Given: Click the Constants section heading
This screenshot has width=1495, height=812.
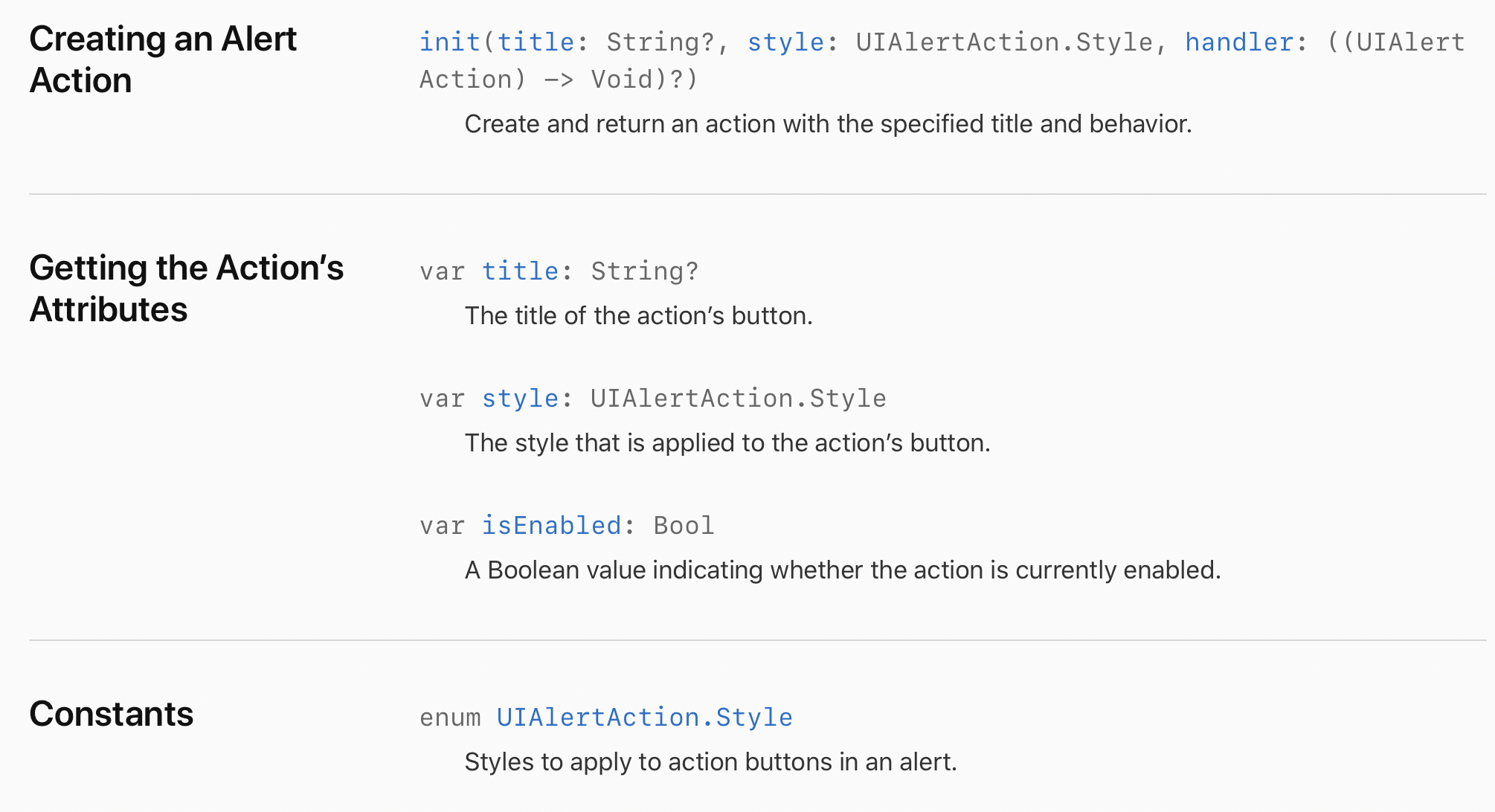Looking at the screenshot, I should (112, 714).
